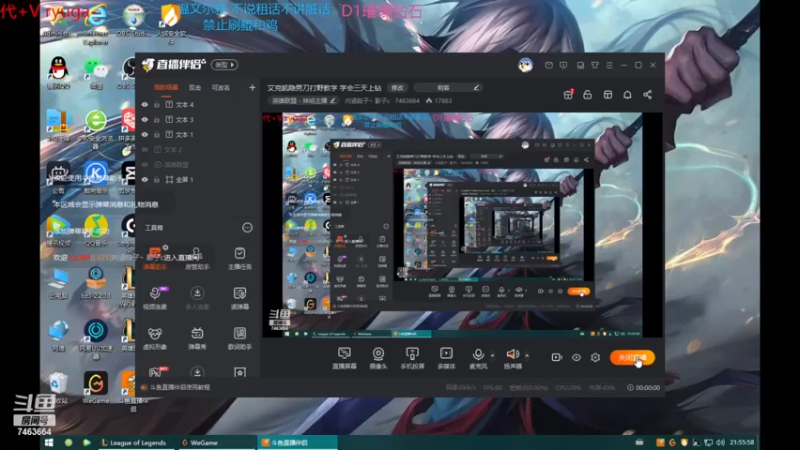Mute the 扬声器 speaker

[513, 358]
